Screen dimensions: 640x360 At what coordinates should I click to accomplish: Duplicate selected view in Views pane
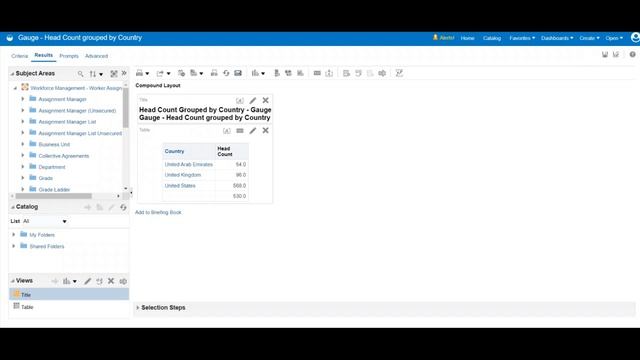pos(99,281)
